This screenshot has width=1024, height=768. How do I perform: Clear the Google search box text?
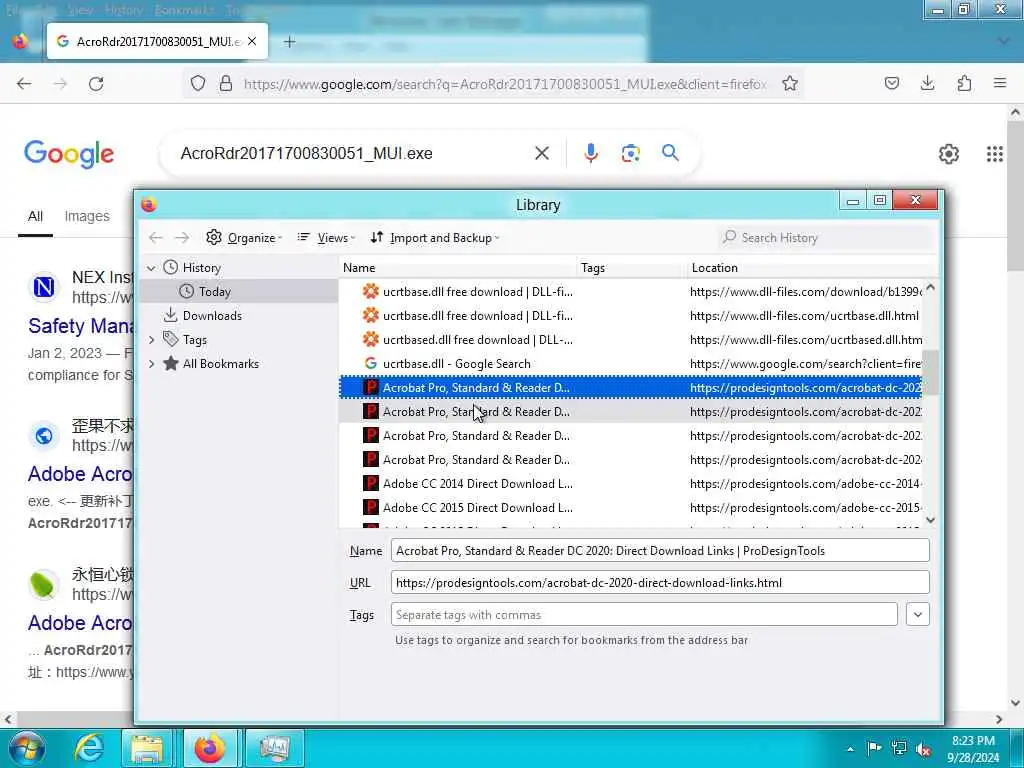[541, 153]
